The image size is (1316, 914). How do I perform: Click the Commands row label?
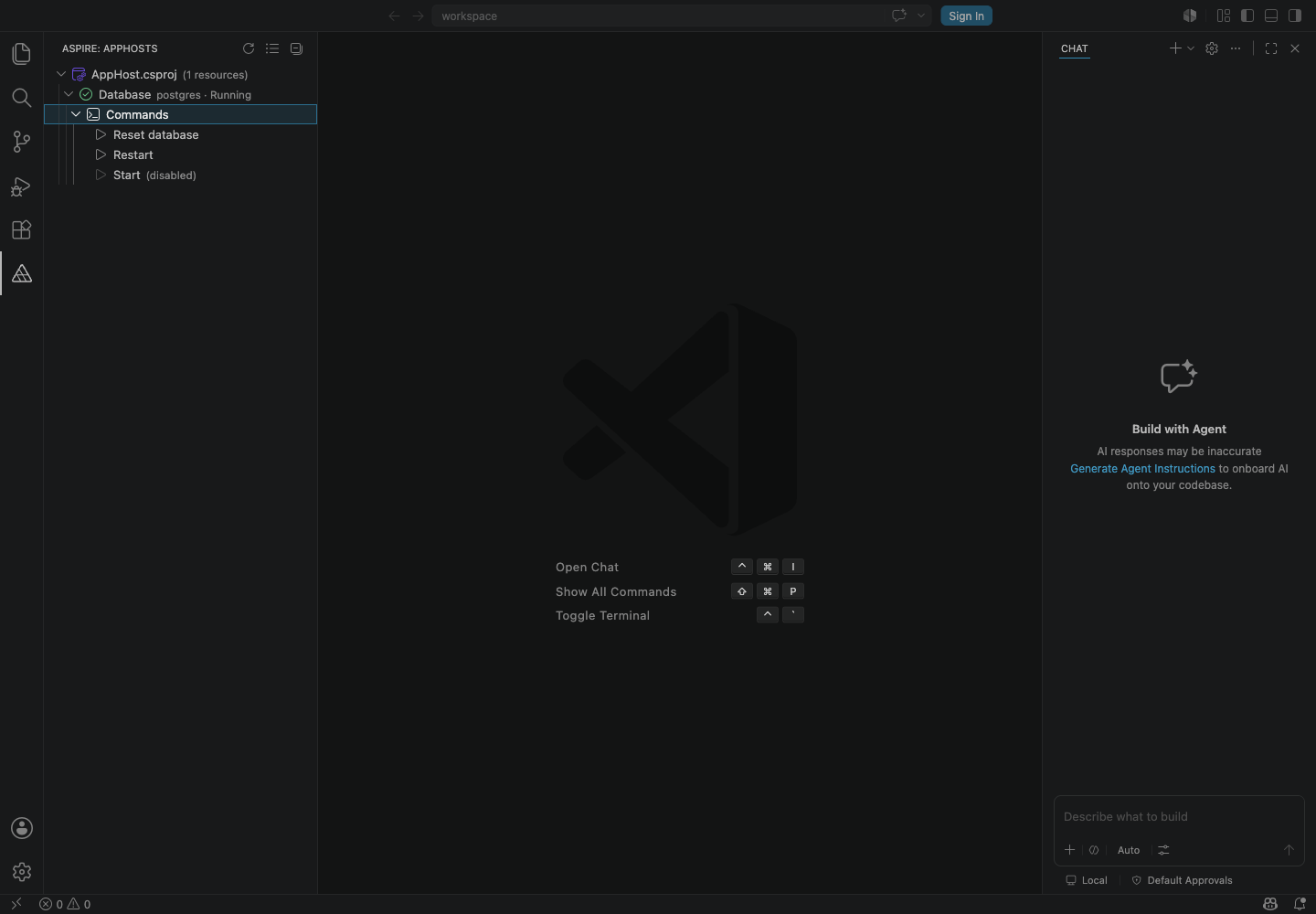137,114
